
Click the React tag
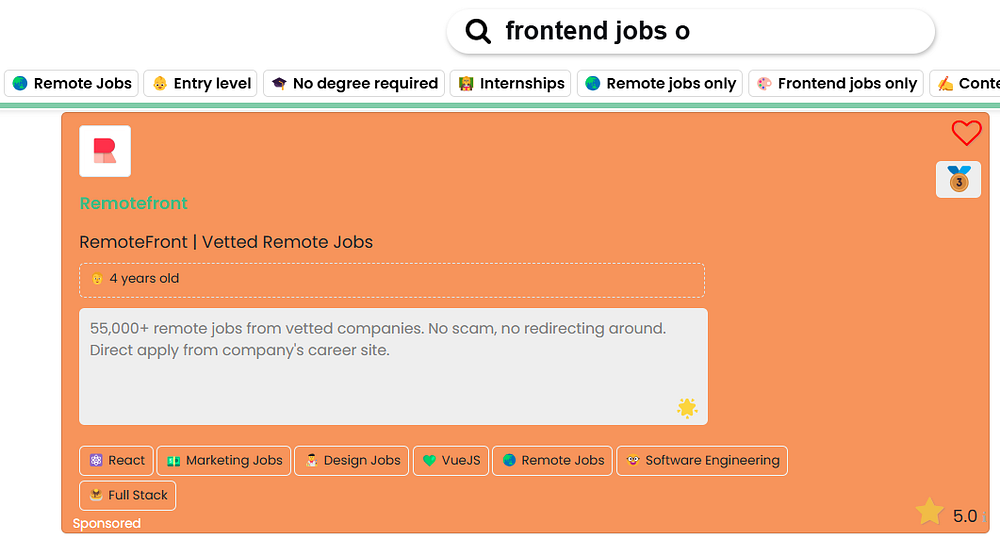[116, 460]
